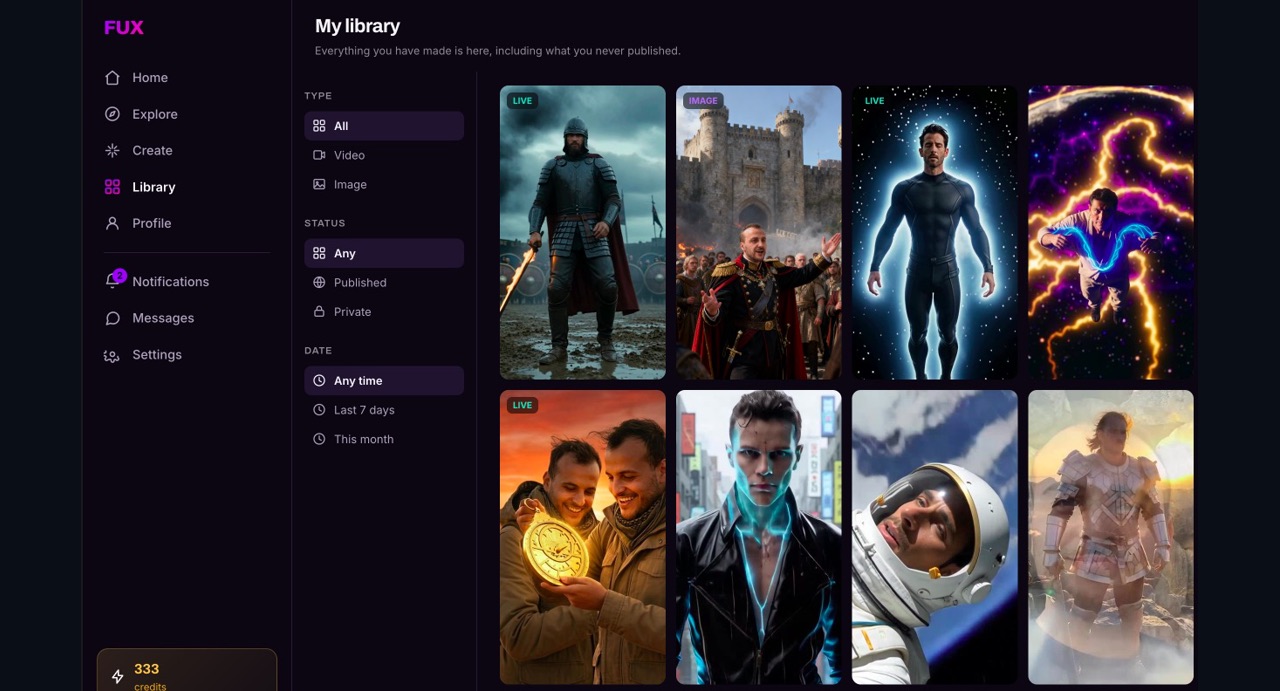Open the armored warrior with sword thumbnail
1280x691 pixels.
[583, 232]
